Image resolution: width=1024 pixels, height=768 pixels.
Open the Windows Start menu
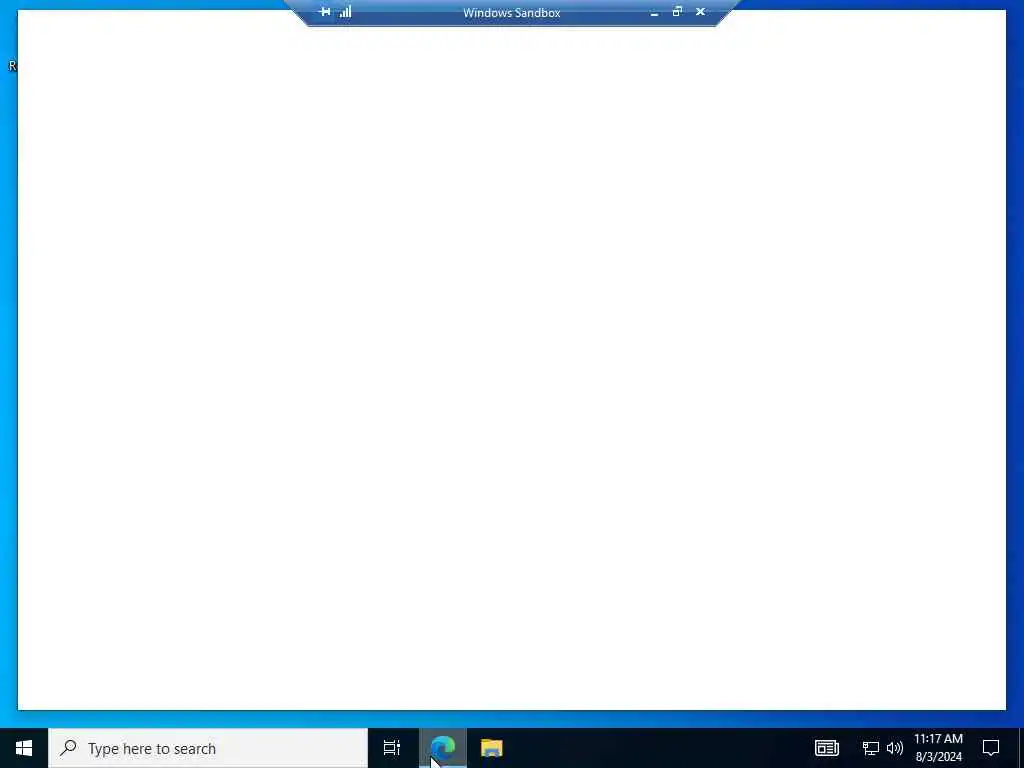tap(24, 748)
